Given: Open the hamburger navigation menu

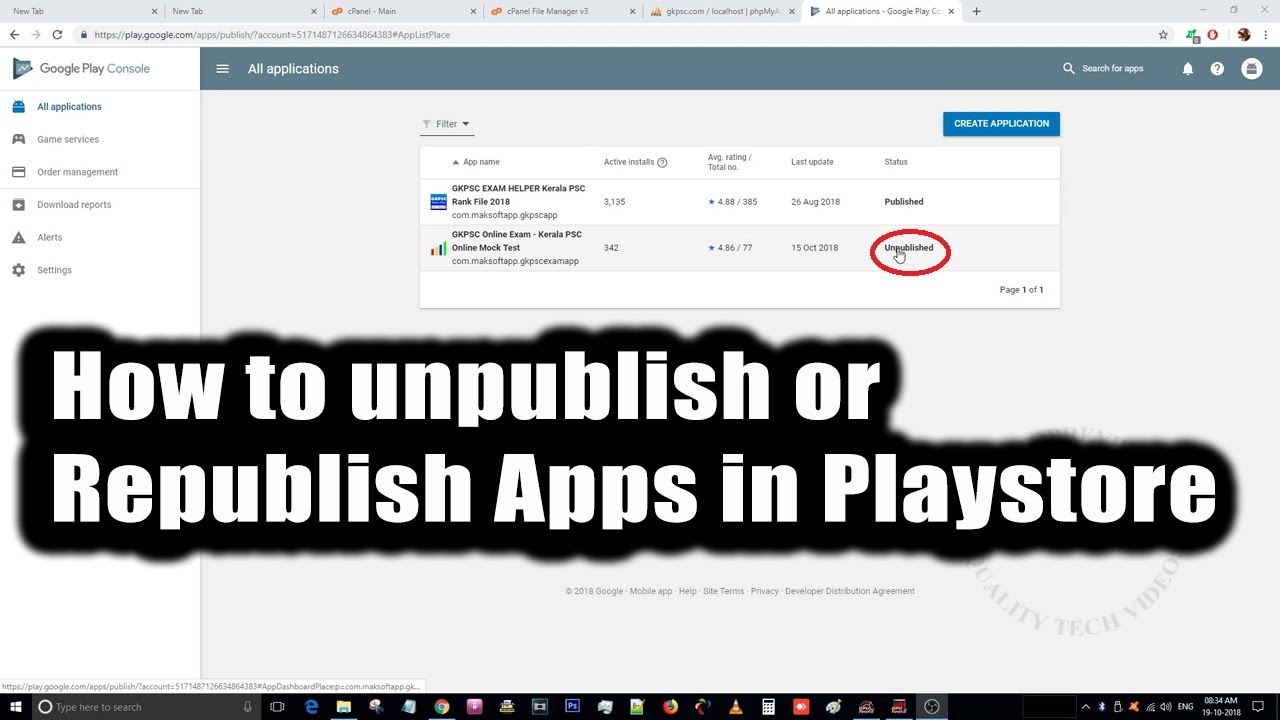Looking at the screenshot, I should coord(222,69).
